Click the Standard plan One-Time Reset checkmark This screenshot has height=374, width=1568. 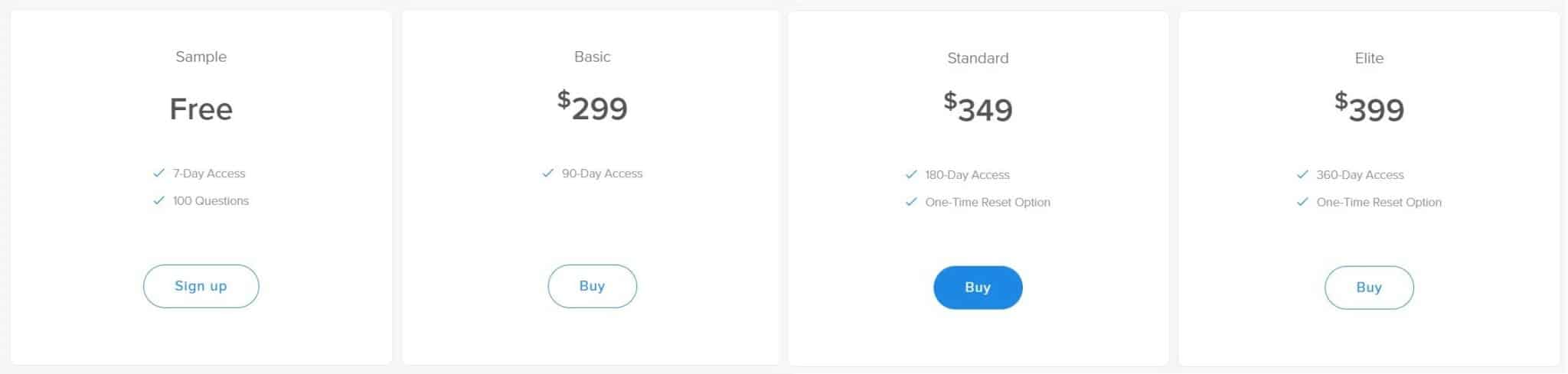point(911,202)
